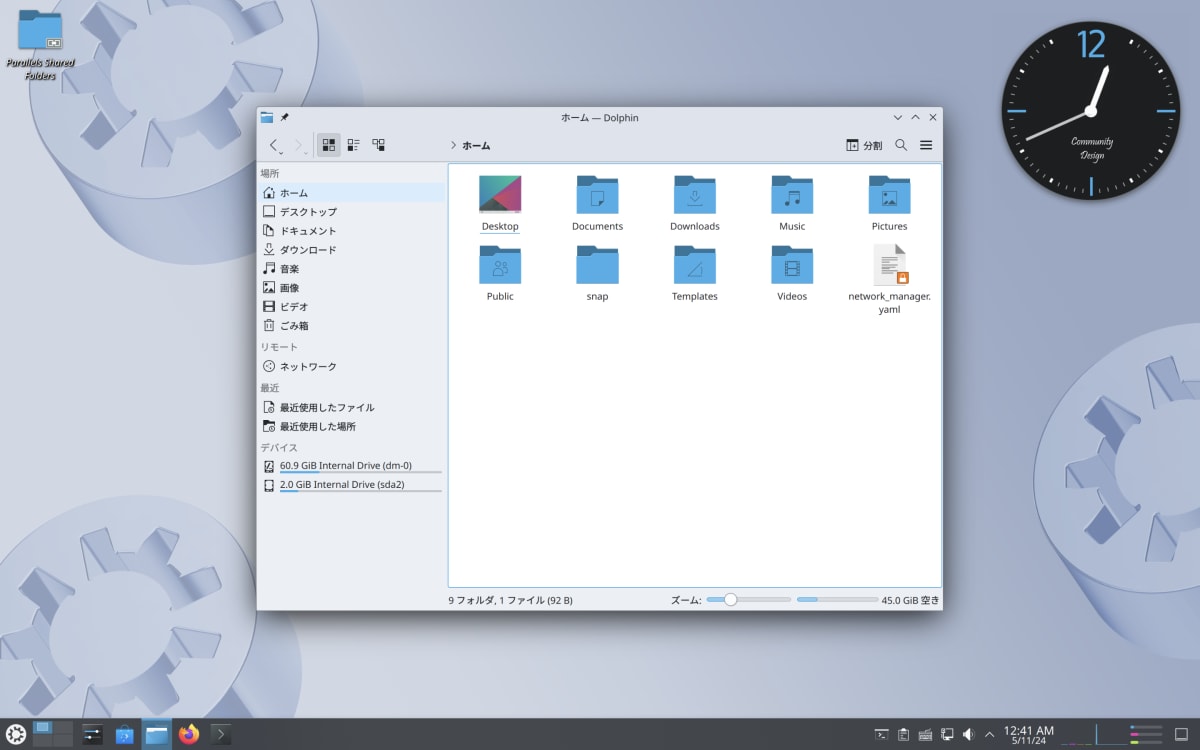
Task: Select the snap folder icon
Action: [597, 264]
